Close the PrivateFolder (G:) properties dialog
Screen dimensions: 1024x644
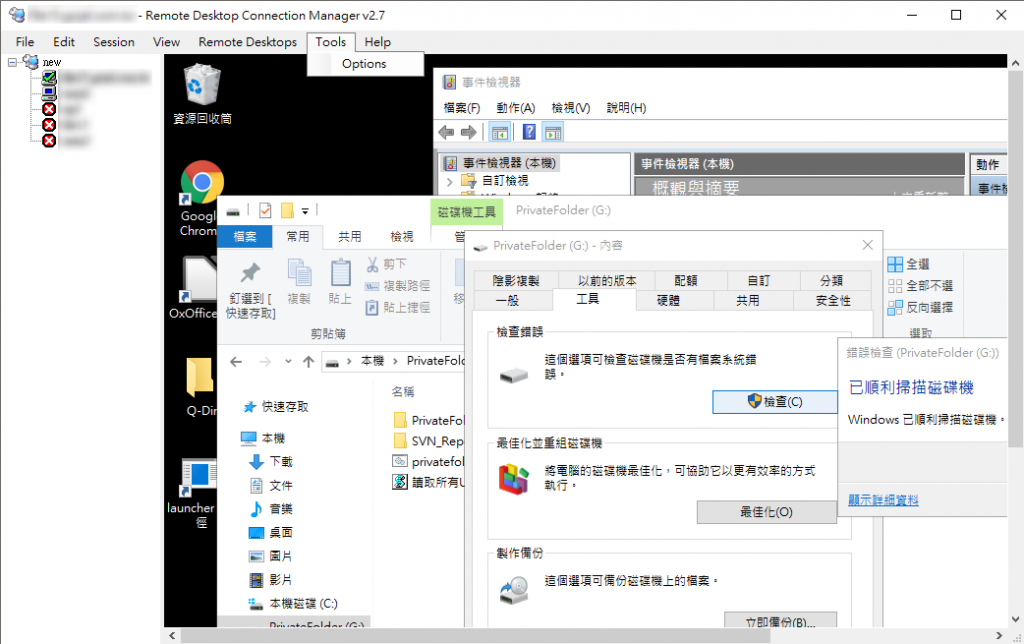(x=867, y=245)
